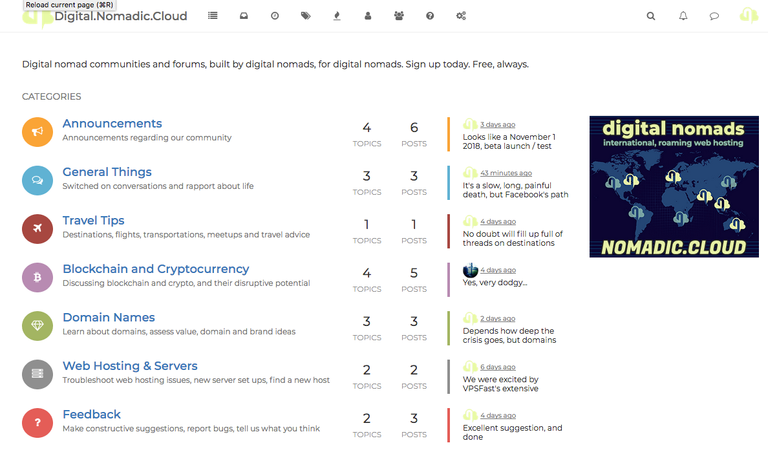The height and width of the screenshot is (449, 768).
Task: Click the Blockchain posts count '5'
Action: coord(414,273)
